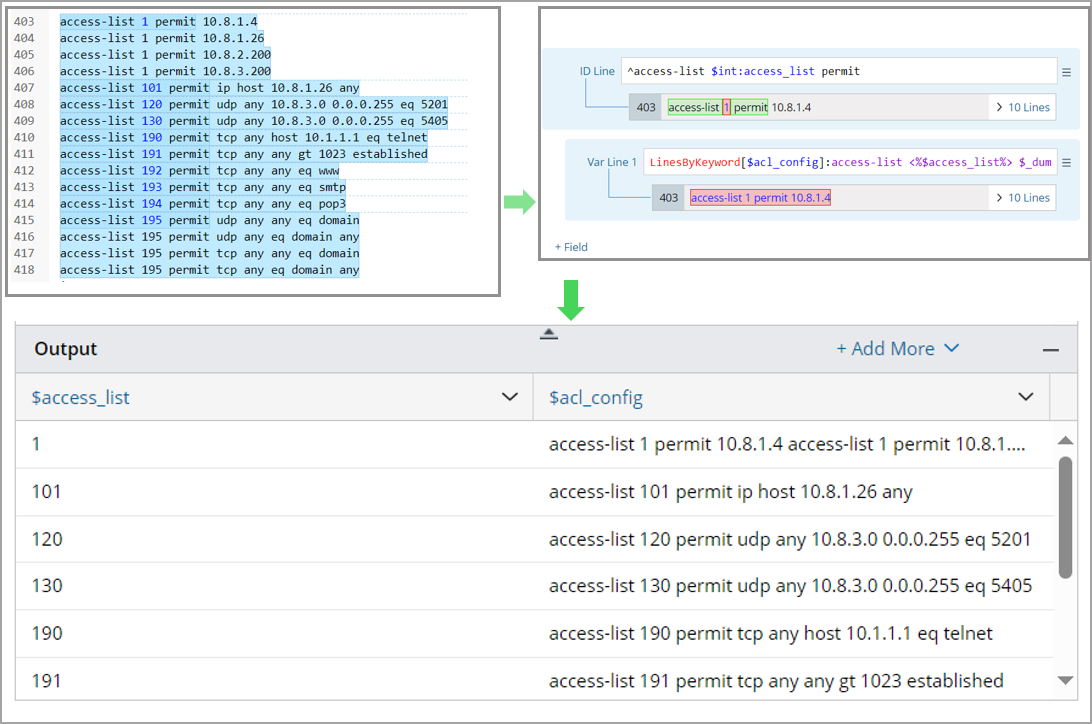Click config line 415 udp any any eq domain

pyautogui.click(x=210, y=220)
